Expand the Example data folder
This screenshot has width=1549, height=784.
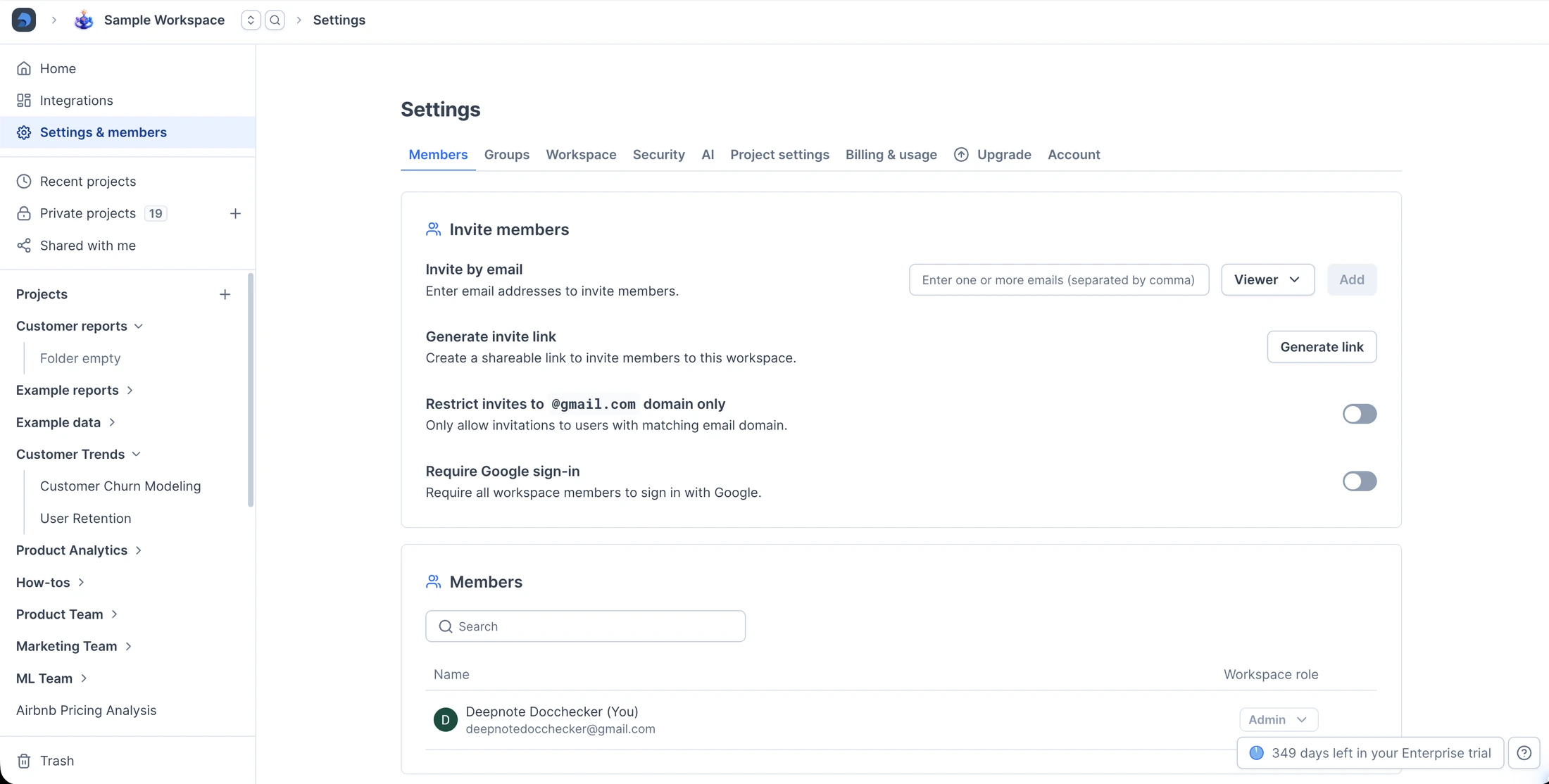[x=112, y=422]
